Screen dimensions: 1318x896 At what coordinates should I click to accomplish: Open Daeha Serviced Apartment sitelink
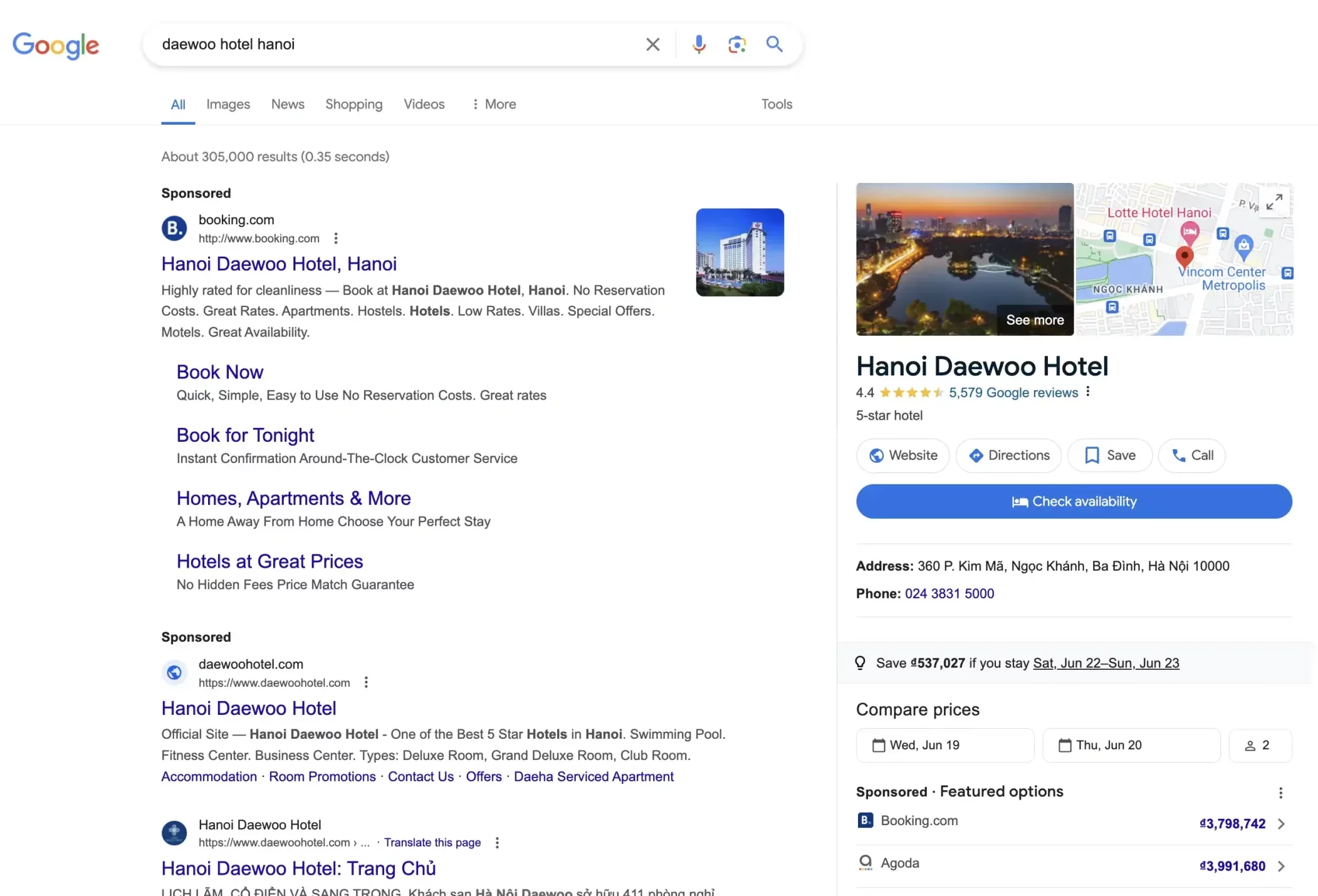tap(594, 776)
